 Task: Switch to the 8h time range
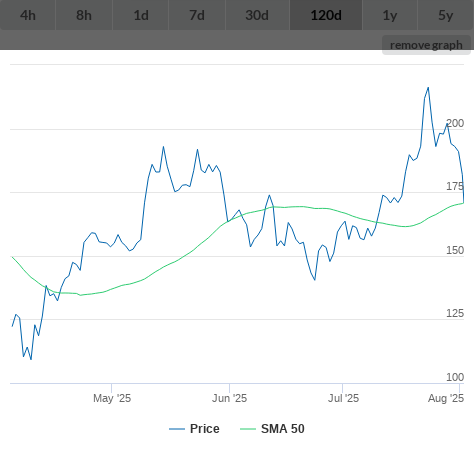(x=84, y=15)
